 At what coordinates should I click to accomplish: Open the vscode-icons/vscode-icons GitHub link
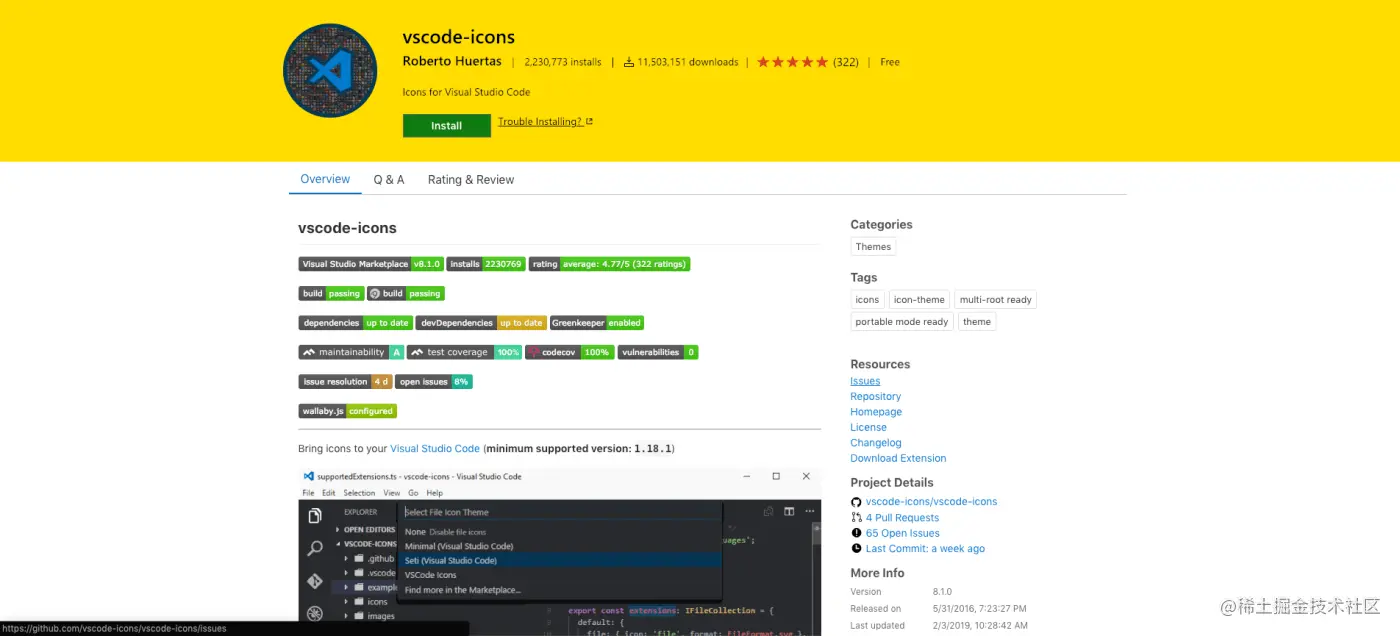(x=931, y=502)
